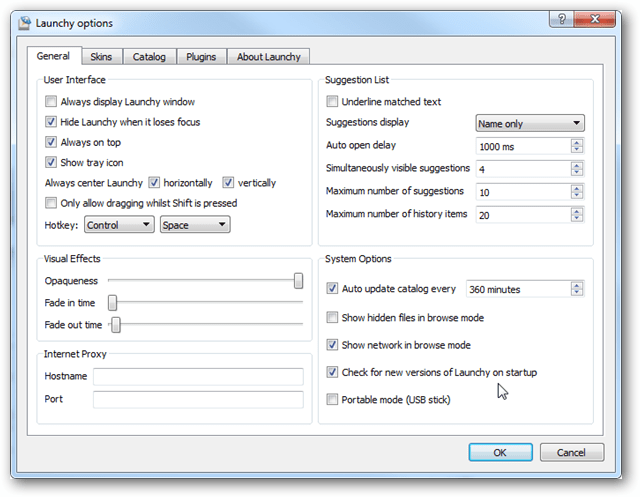This screenshot has width=640, height=497.
Task: Open the Plugins tab
Action: point(201,57)
